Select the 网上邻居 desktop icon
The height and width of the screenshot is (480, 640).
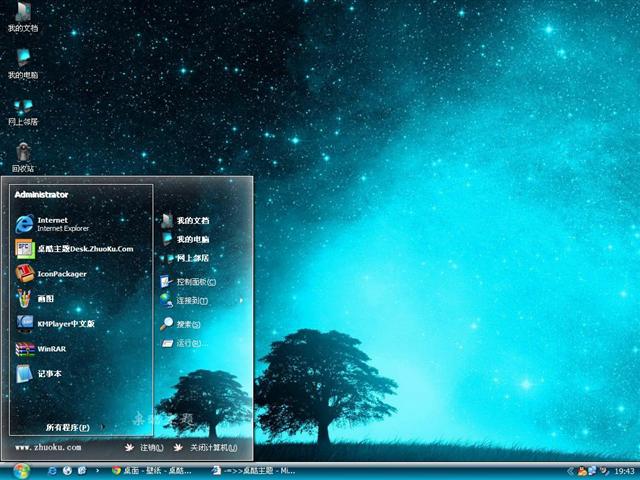(23, 111)
